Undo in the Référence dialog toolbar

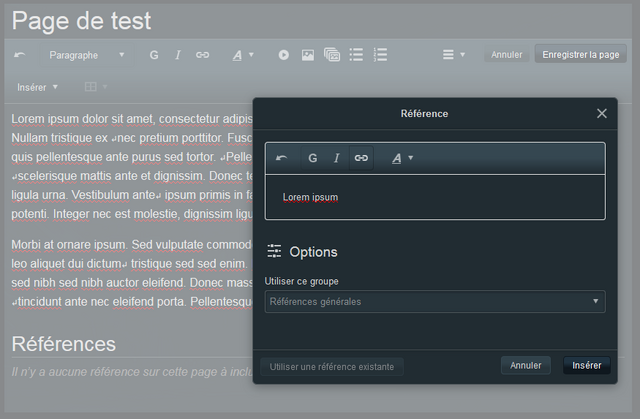[281, 158]
